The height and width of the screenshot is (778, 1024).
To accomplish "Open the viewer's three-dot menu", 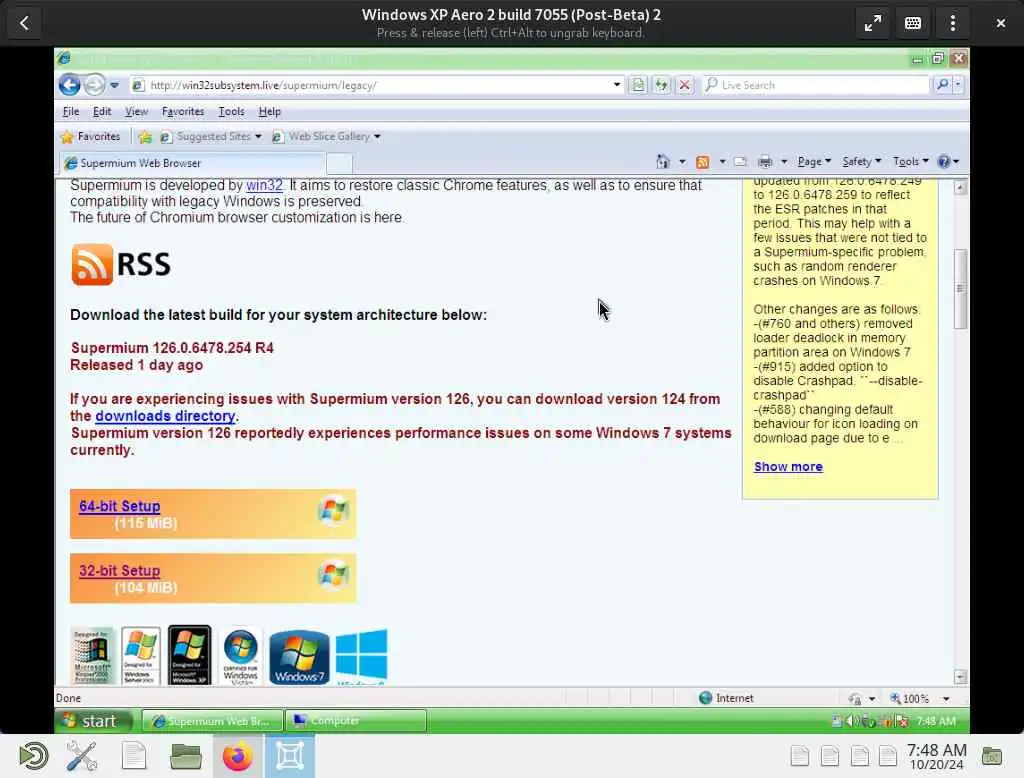I will tap(953, 24).
